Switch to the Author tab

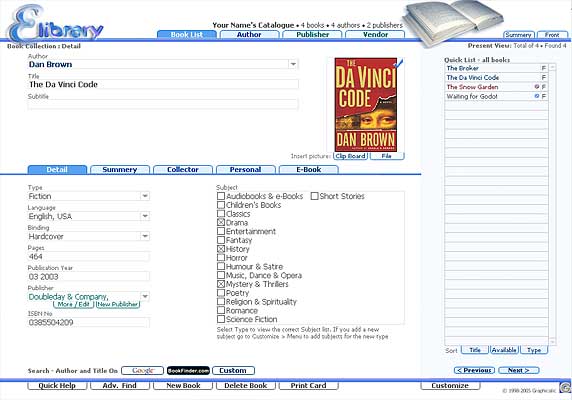click(x=249, y=35)
